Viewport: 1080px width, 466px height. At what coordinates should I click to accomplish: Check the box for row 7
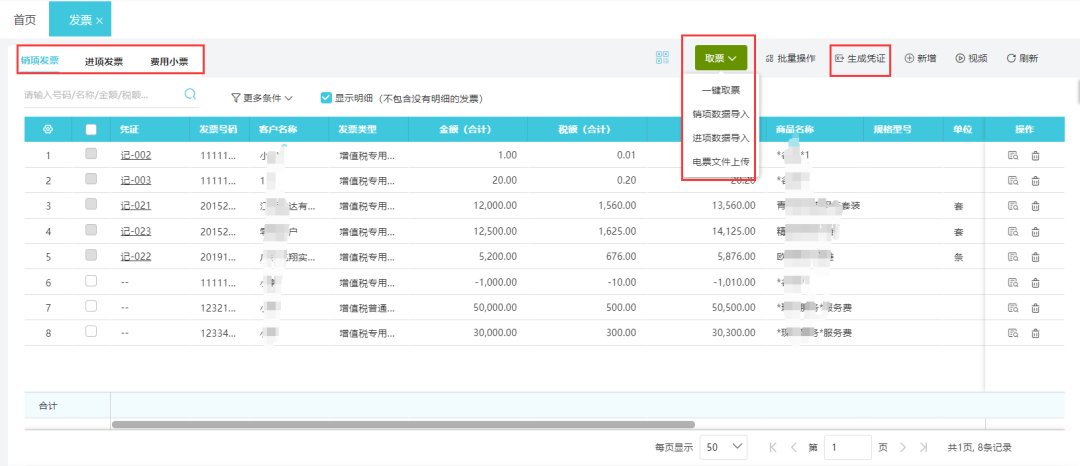click(91, 306)
